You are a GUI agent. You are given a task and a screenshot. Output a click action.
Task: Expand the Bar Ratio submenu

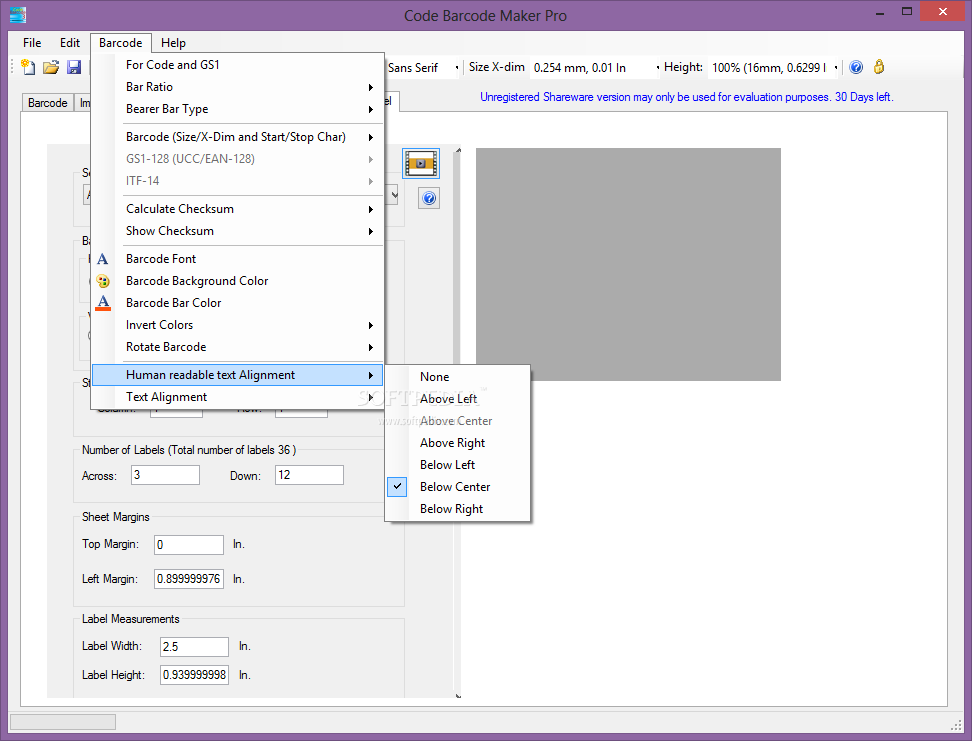click(237, 87)
